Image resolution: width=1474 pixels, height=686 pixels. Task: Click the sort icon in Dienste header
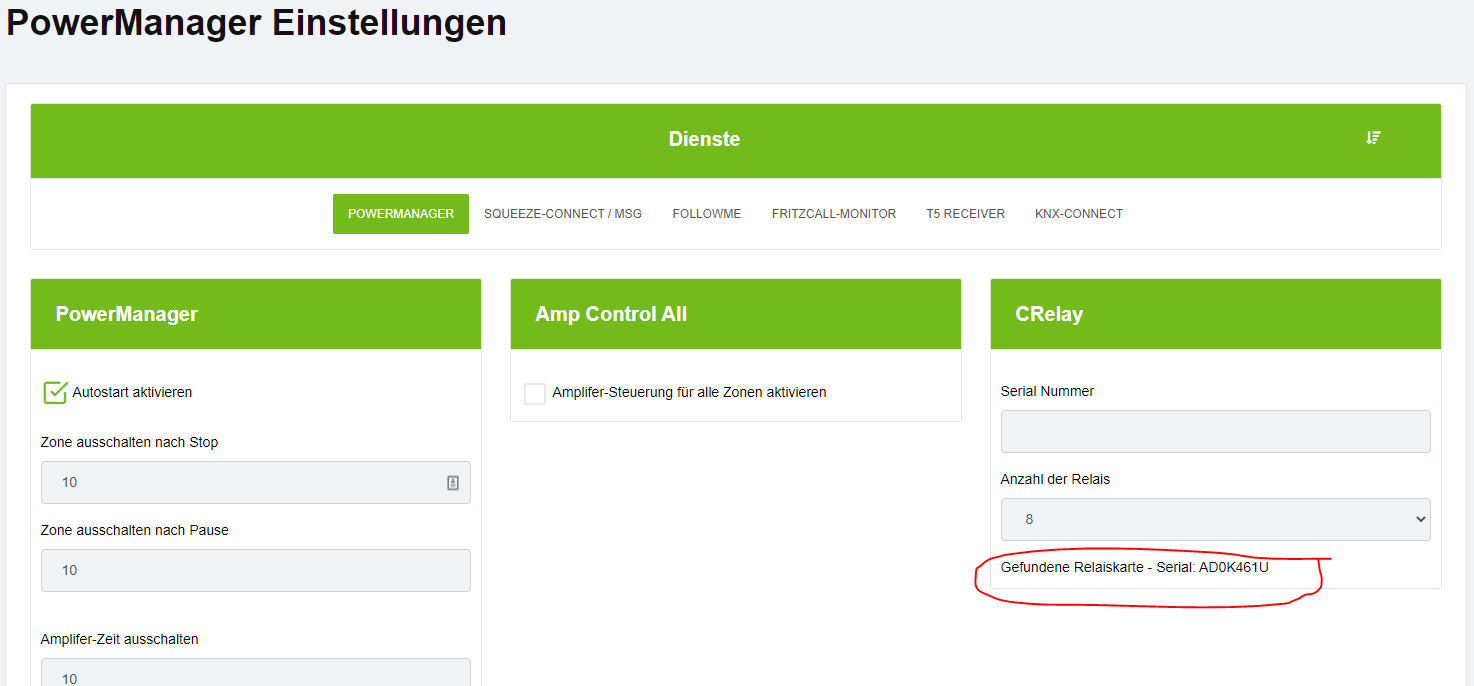click(1373, 138)
